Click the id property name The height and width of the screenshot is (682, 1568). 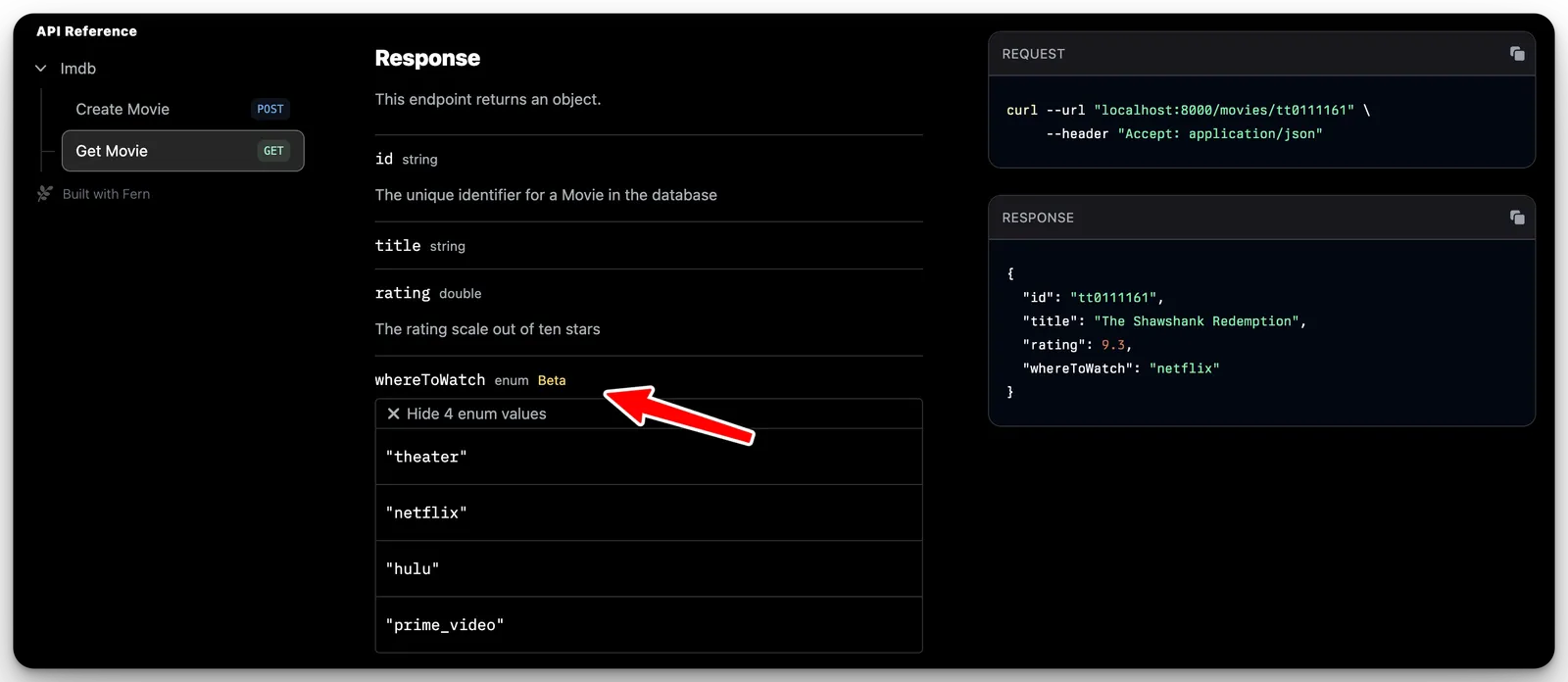coord(384,159)
